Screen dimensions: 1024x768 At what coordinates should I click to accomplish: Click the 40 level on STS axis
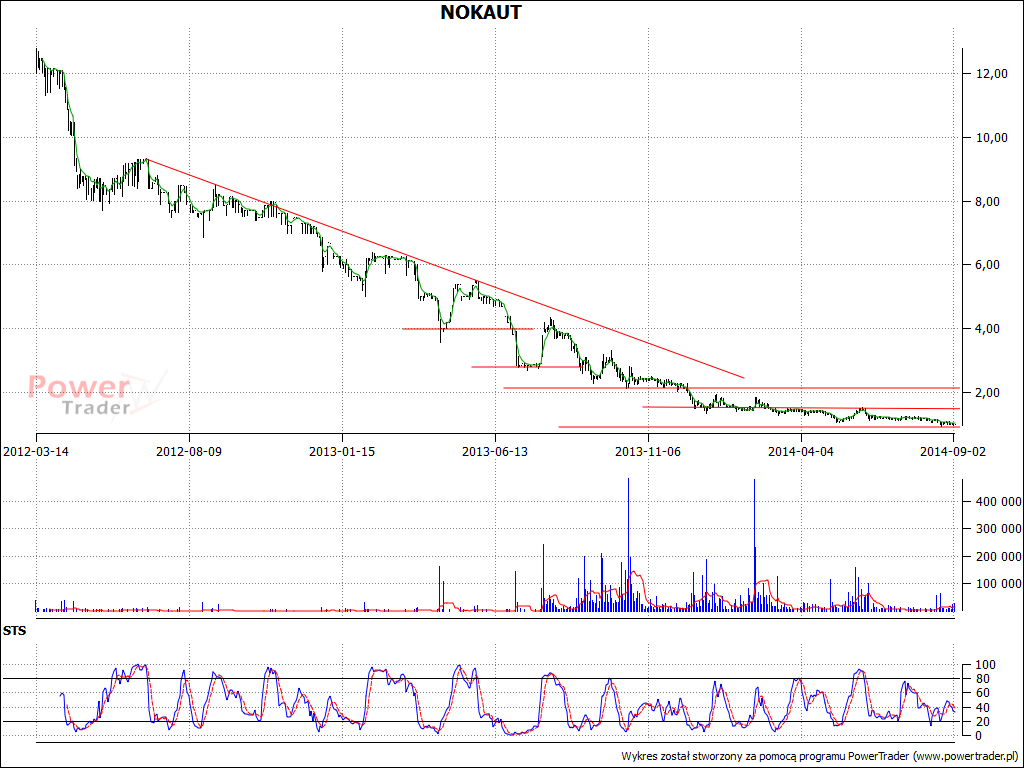pos(982,708)
